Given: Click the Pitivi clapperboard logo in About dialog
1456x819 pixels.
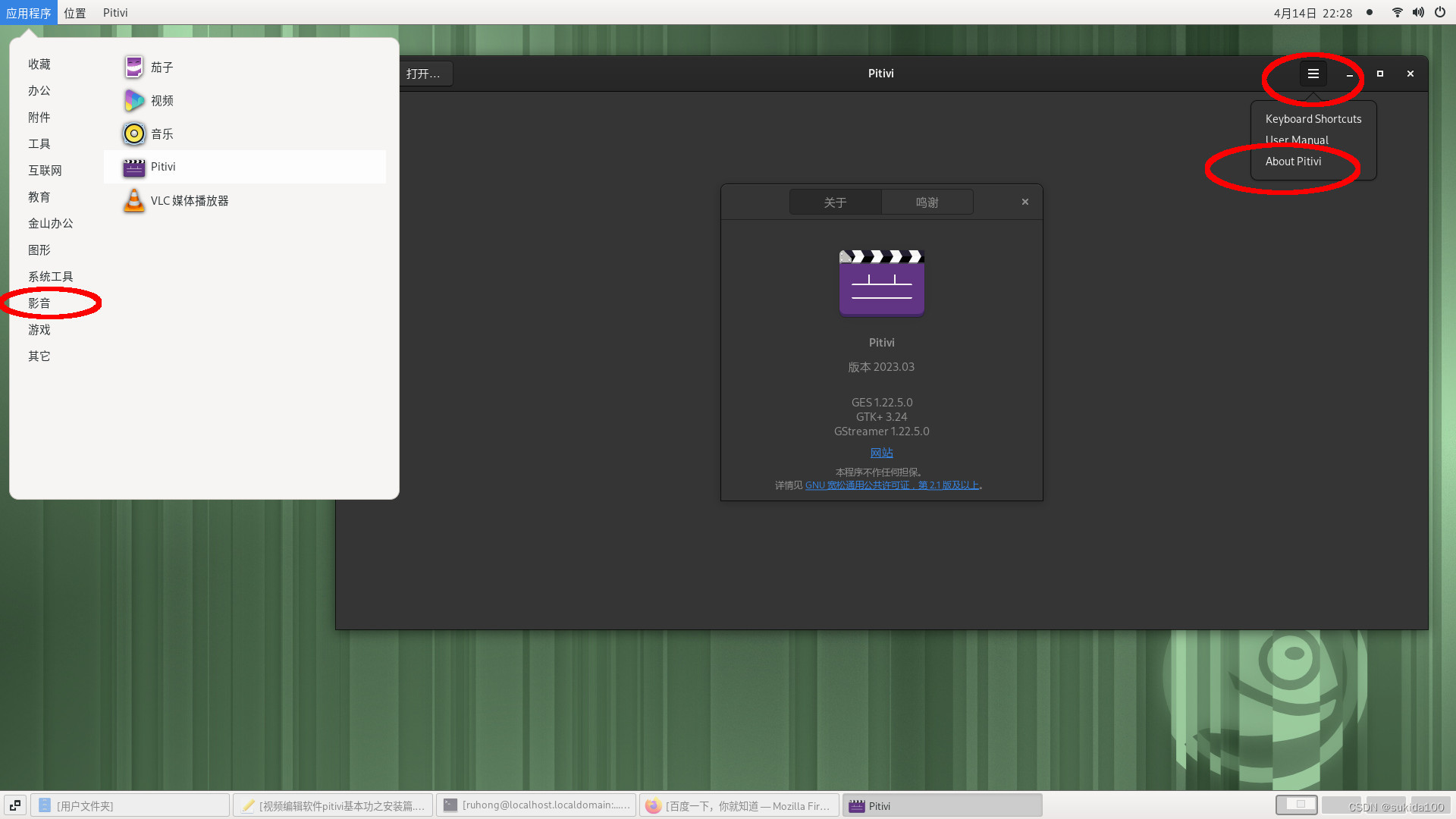Looking at the screenshot, I should point(881,282).
